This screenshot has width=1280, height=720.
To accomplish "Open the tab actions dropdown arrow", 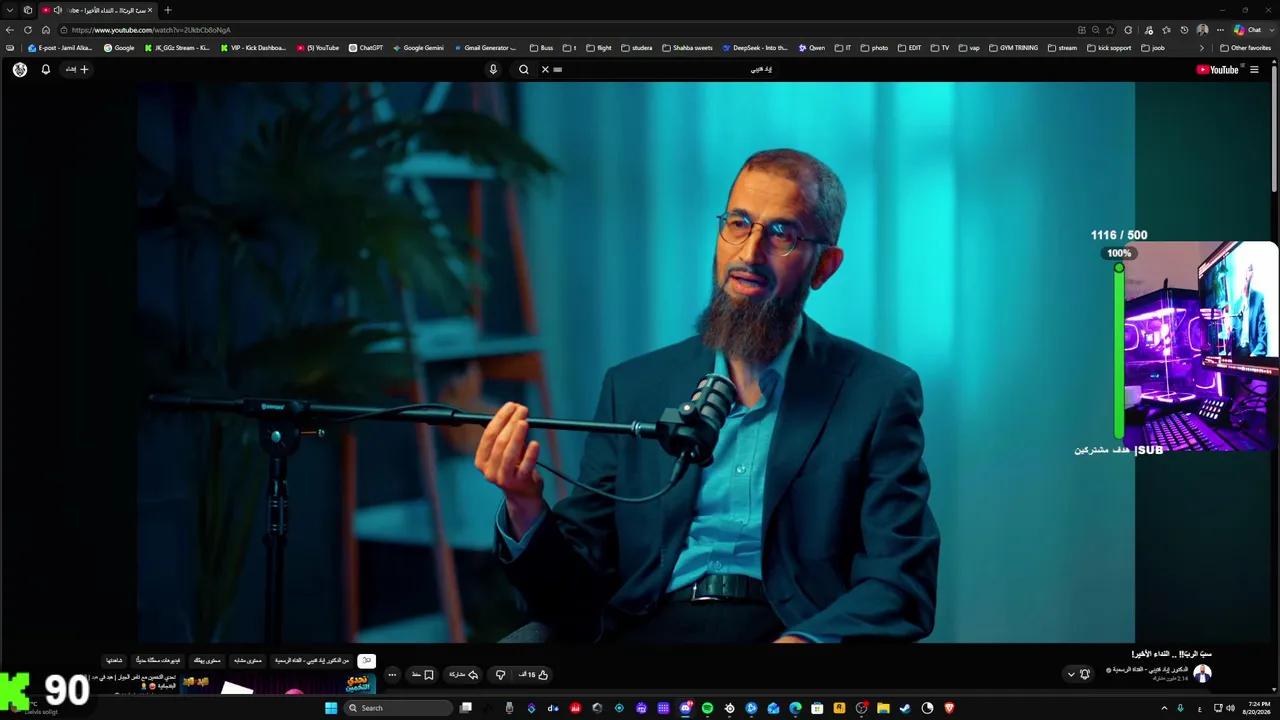I will click(x=9, y=10).
